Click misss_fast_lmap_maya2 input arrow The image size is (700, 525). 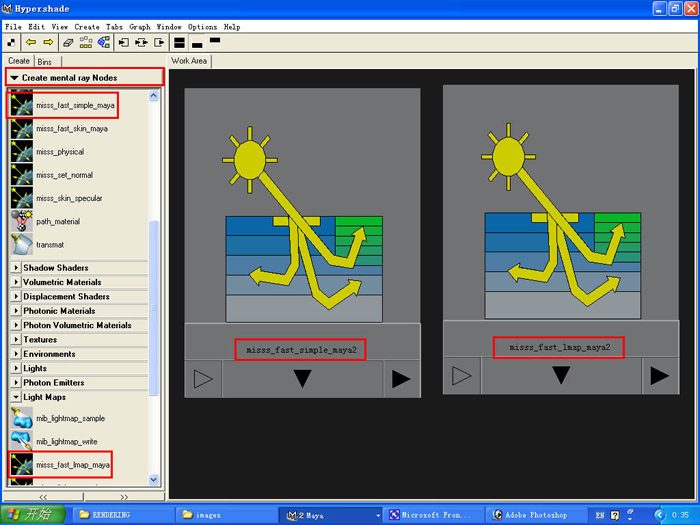pyautogui.click(x=462, y=375)
